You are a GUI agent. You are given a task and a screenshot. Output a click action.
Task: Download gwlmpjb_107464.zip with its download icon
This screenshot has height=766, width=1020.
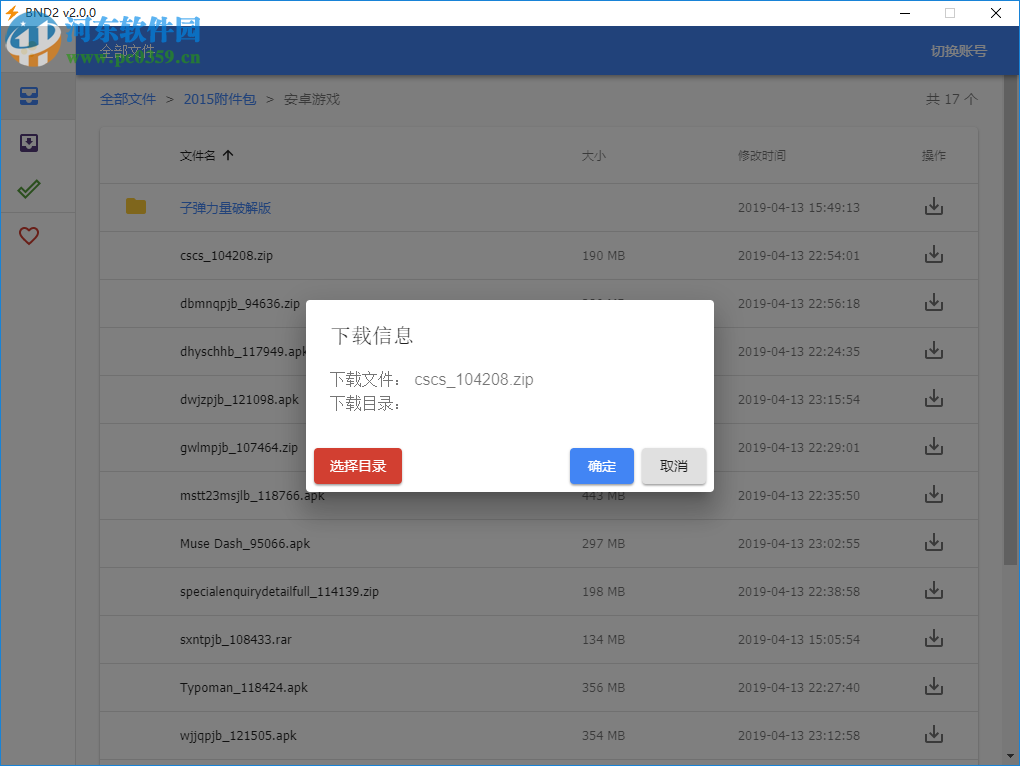[x=933, y=446]
